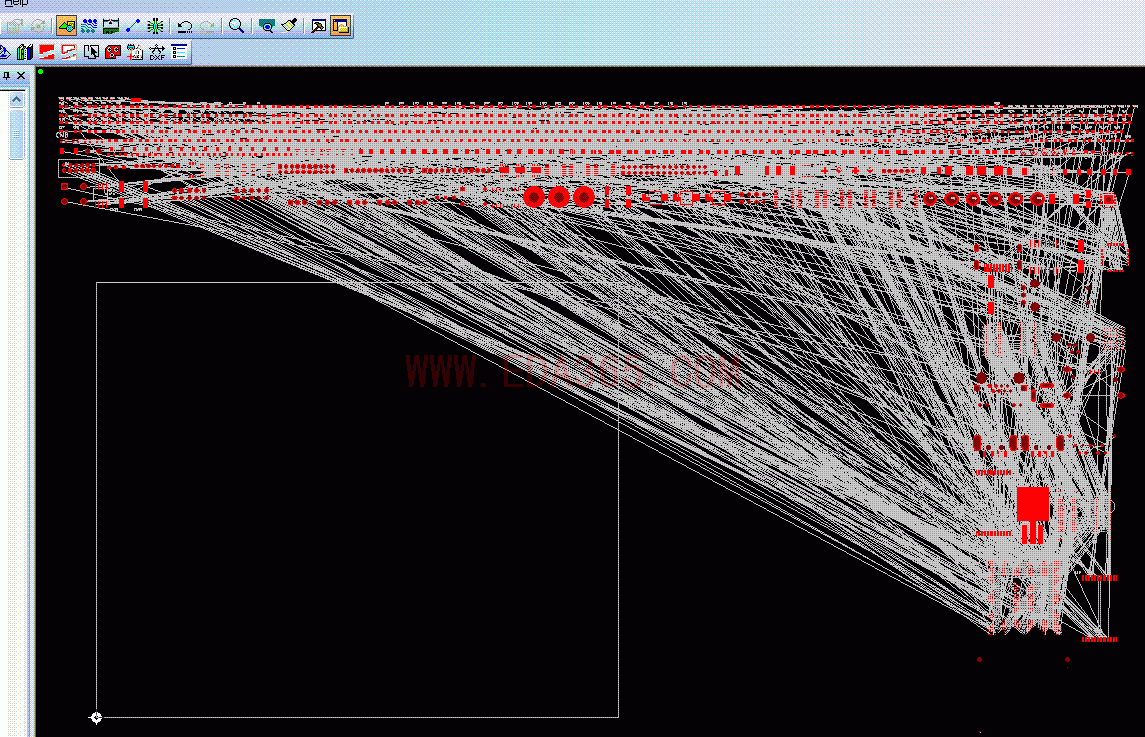
Task: Click the Redraw paintbrush icon
Action: point(289,26)
